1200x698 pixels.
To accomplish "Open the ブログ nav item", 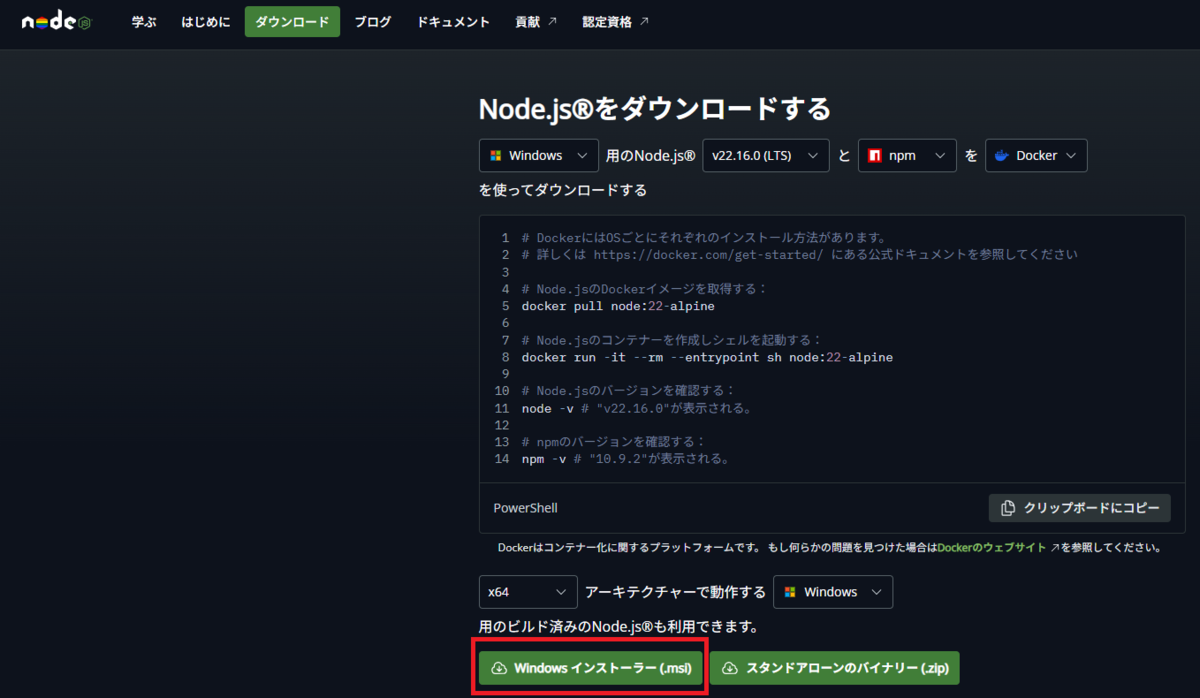I will pyautogui.click(x=373, y=22).
